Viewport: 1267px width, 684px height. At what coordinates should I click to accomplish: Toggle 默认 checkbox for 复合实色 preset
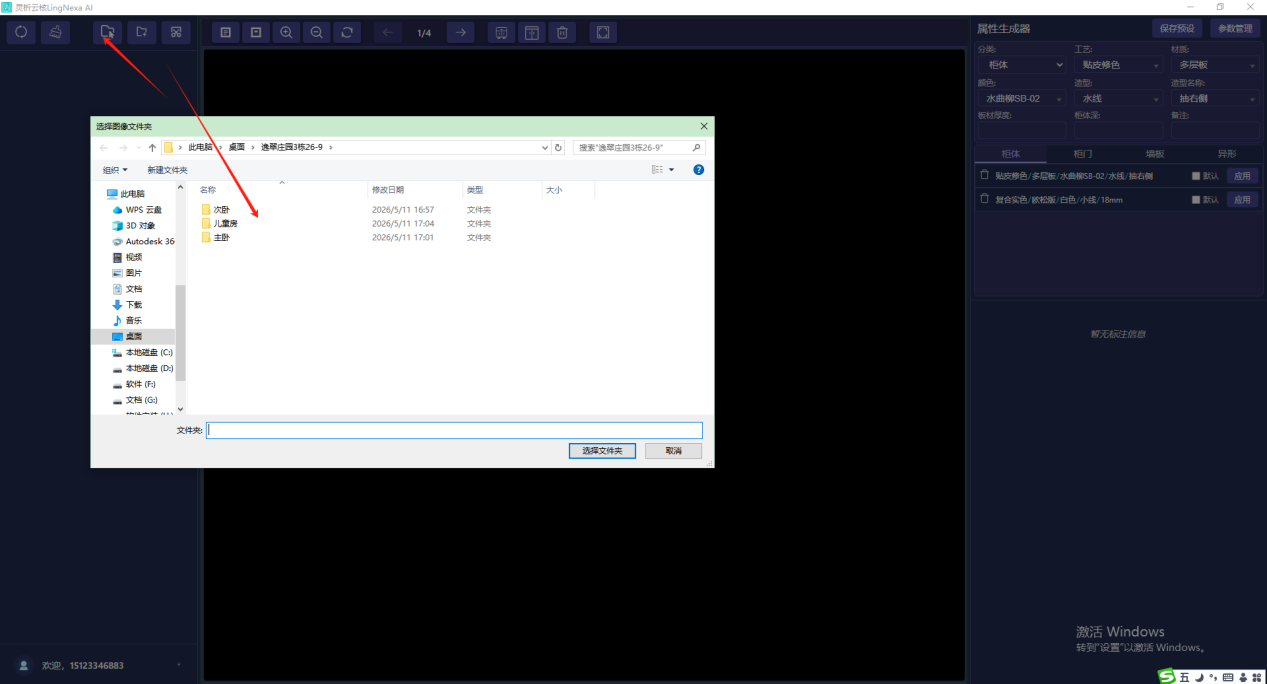point(1196,200)
